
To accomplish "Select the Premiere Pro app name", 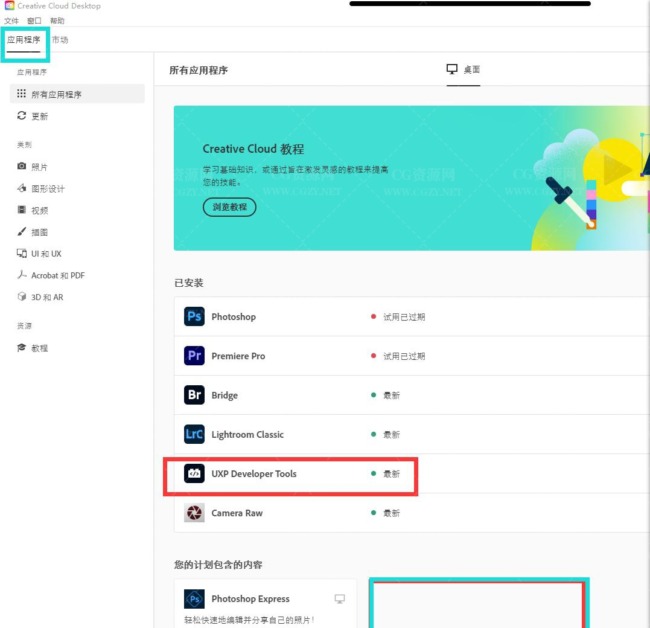I will point(238,356).
